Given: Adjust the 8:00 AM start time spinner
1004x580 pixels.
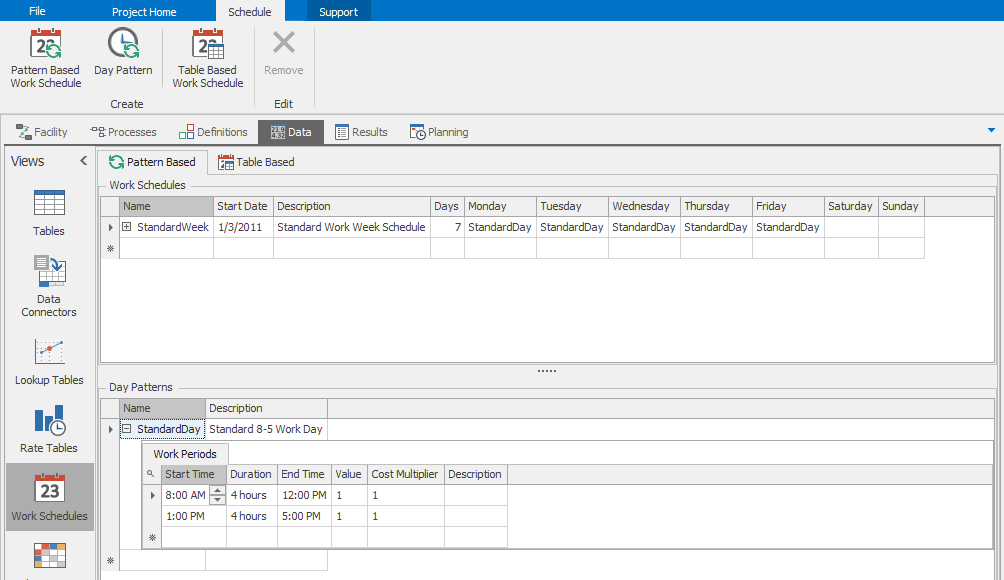Looking at the screenshot, I should [218, 495].
